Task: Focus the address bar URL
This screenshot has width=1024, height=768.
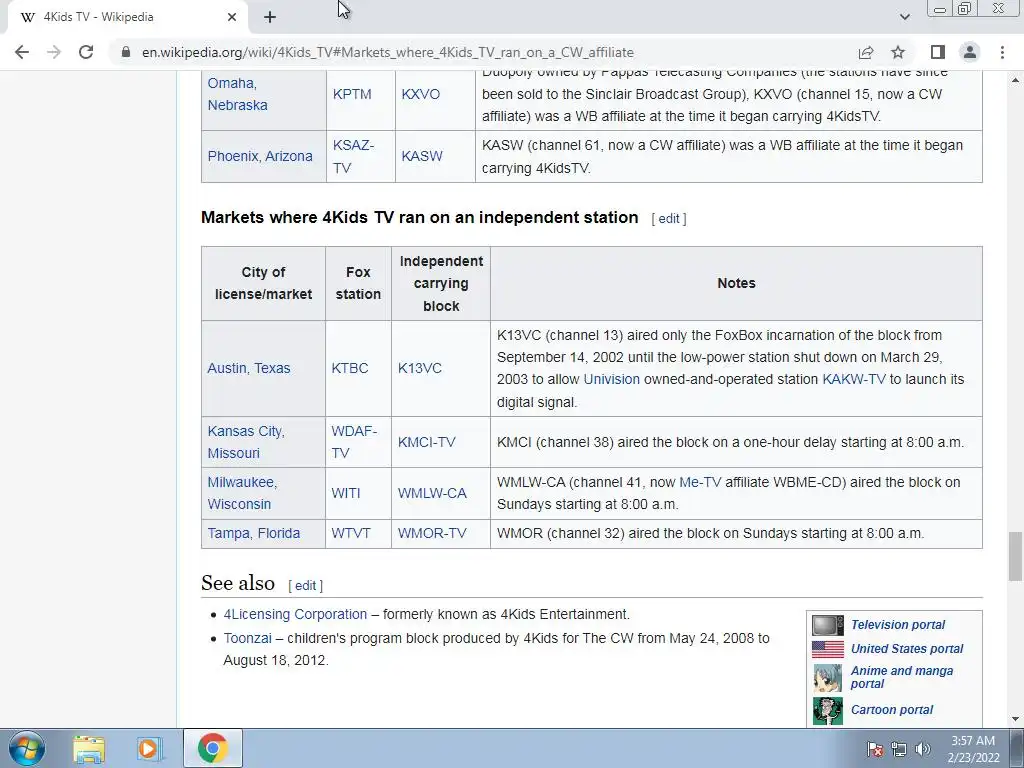Action: click(x=387, y=52)
